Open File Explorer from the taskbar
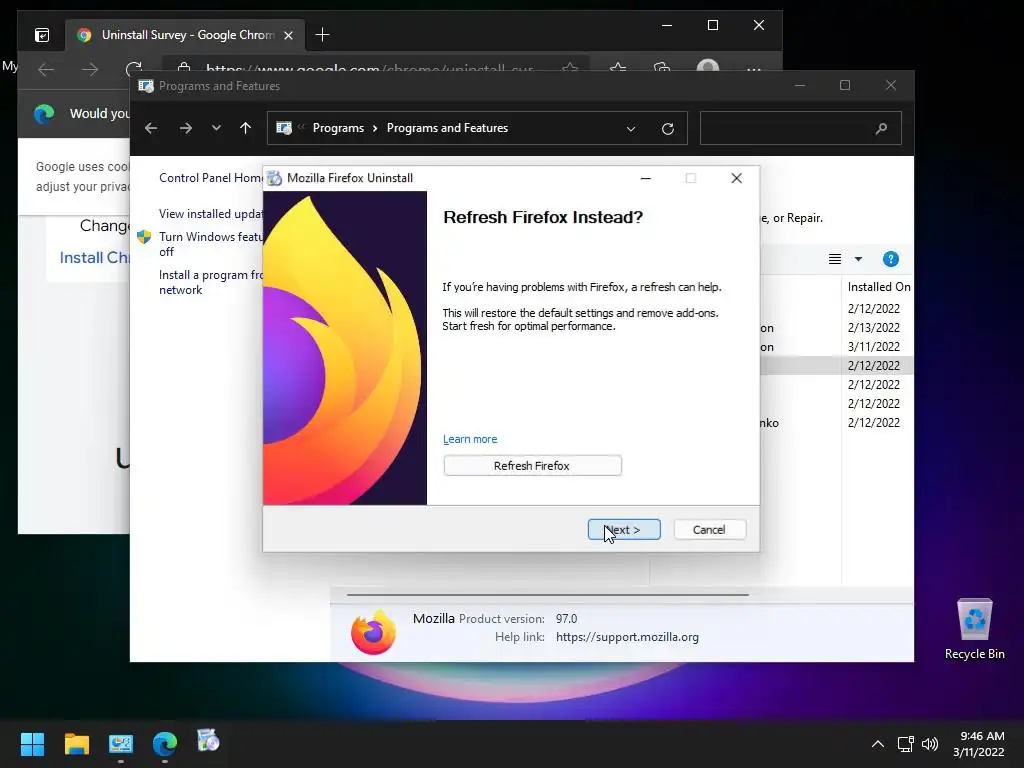The height and width of the screenshot is (768, 1024). pyautogui.click(x=77, y=744)
